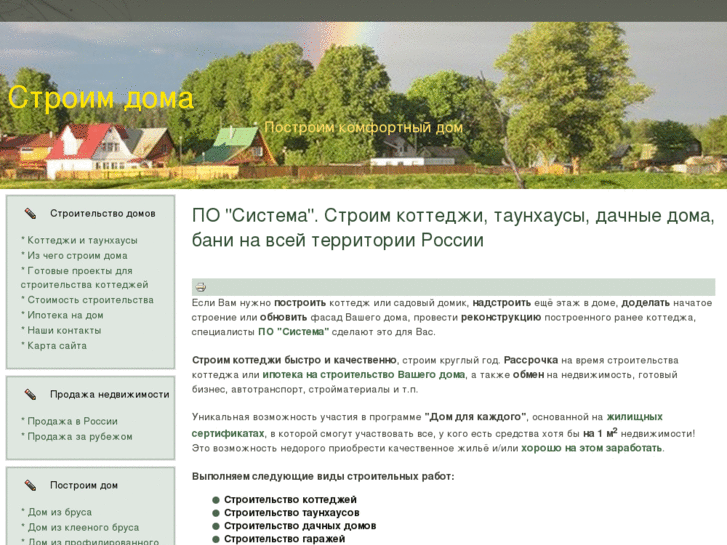Open Стоимость строительства menu item
Screen dimensions: 727x545
tap(90, 300)
